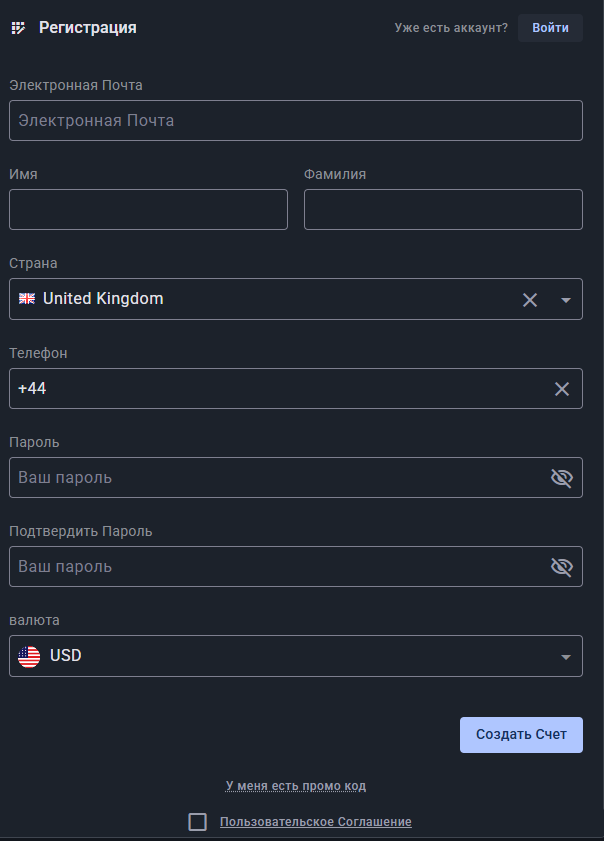
Task: Click the Войти button
Action: (x=550, y=28)
